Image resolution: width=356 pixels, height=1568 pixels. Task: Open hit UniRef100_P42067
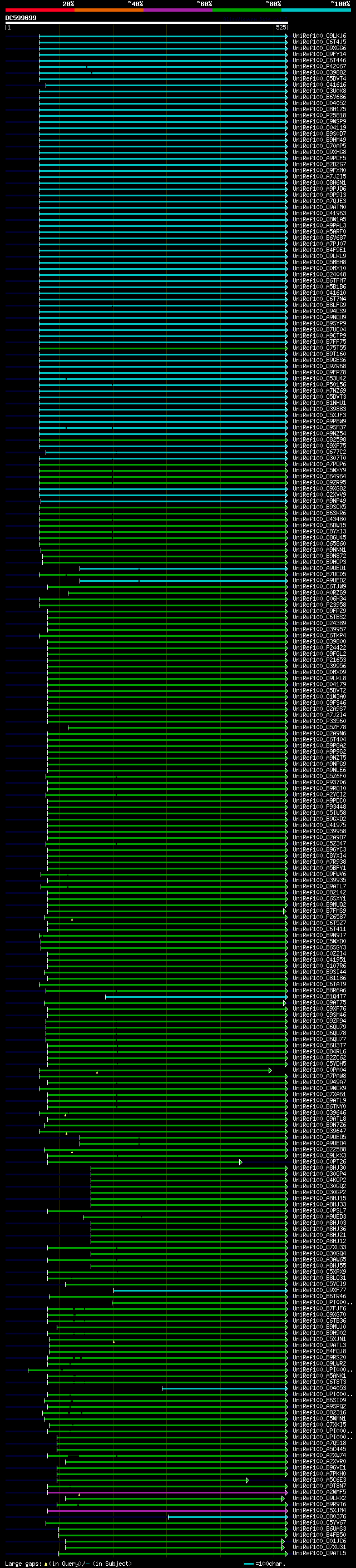[319, 66]
